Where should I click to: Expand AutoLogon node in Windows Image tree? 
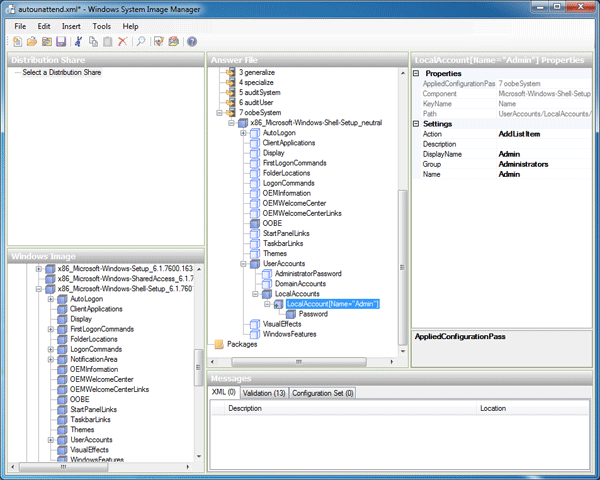50,299
